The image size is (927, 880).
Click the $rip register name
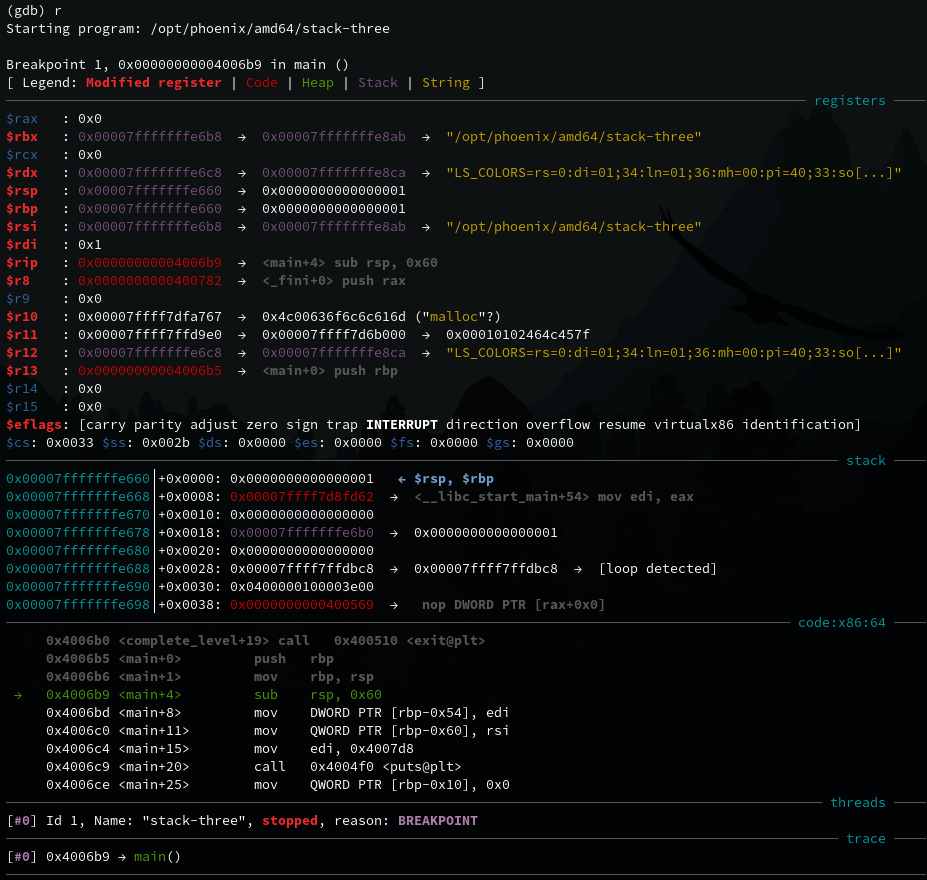(x=22, y=263)
